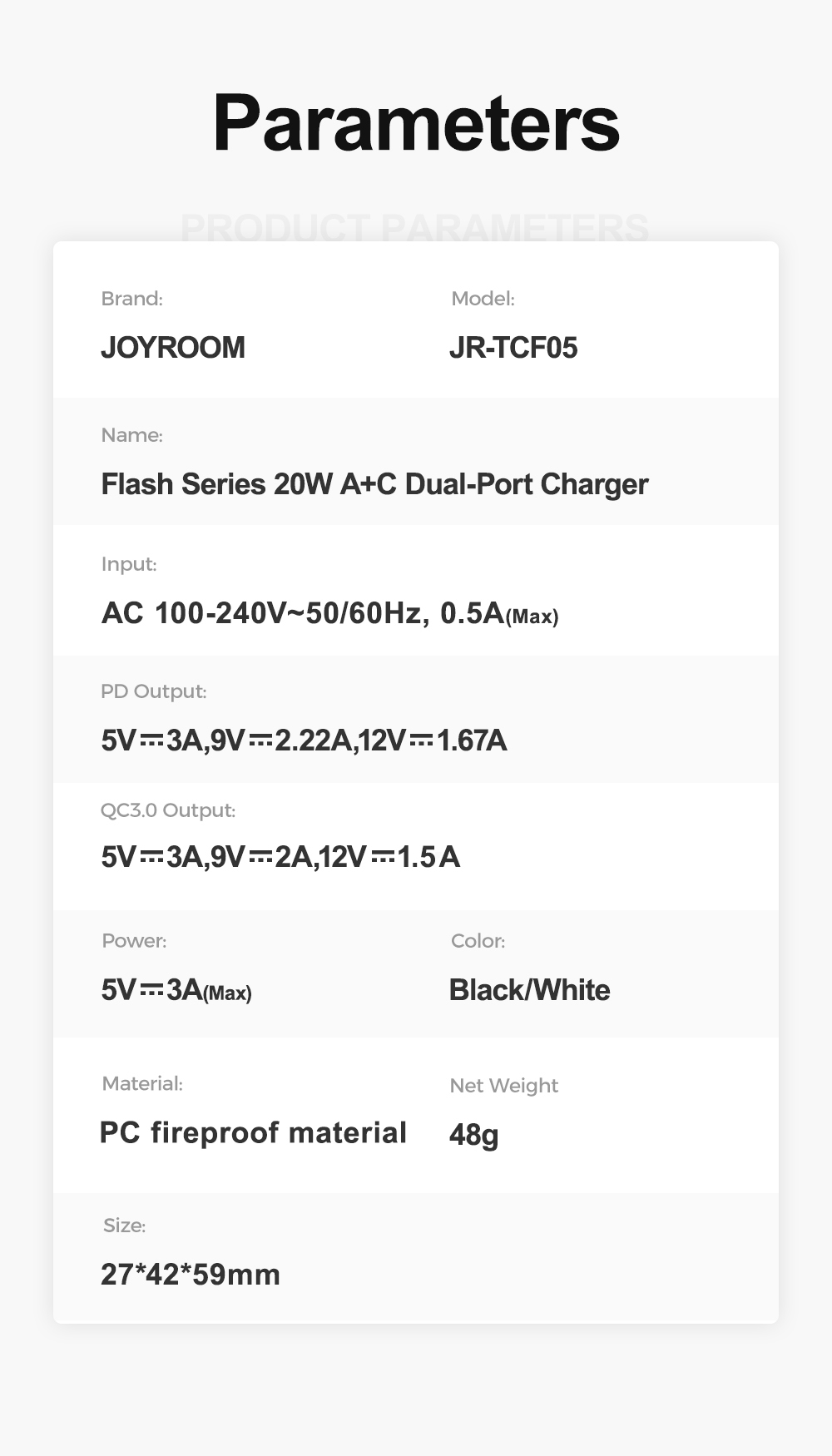Select the JOYROOM brand value
Screen dimensions: 832x1456
point(173,347)
